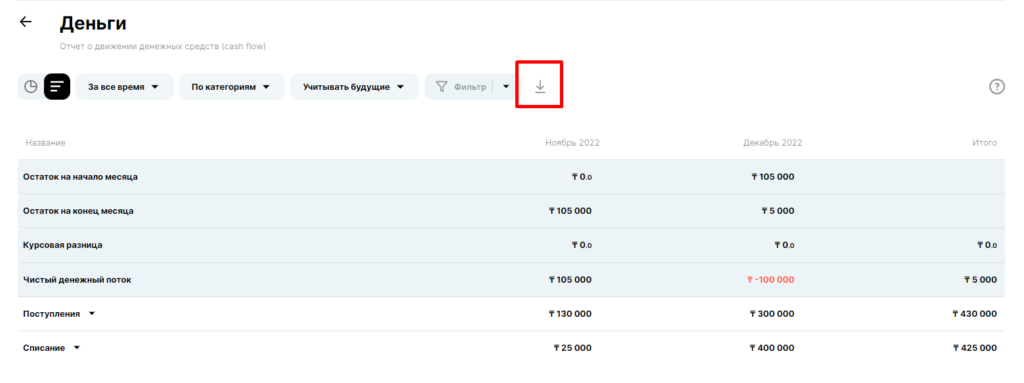Click the Итого column header
Viewport: 1024px width, 383px height.
point(984,142)
